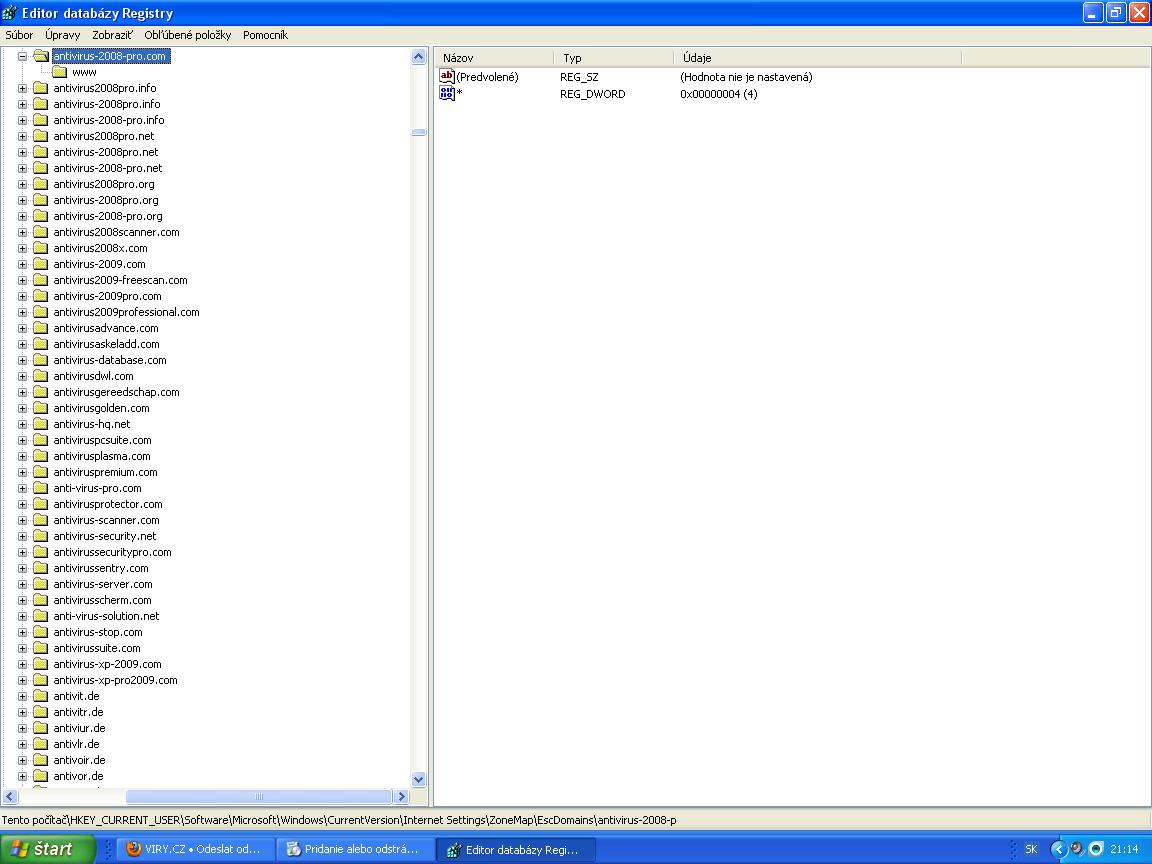Viewport: 1152px width, 864px height.
Task: Expand the antivirus-security.net tree node
Action: 22,536
